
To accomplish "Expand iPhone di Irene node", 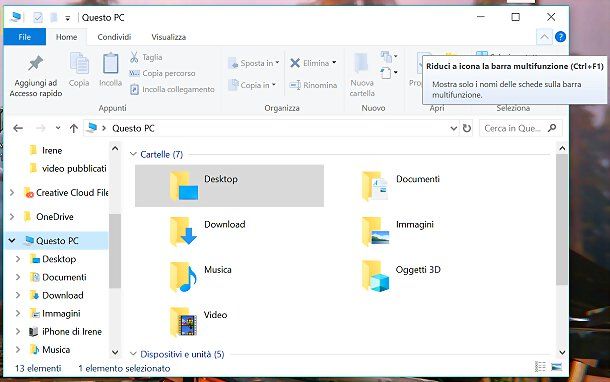I will point(18,331).
